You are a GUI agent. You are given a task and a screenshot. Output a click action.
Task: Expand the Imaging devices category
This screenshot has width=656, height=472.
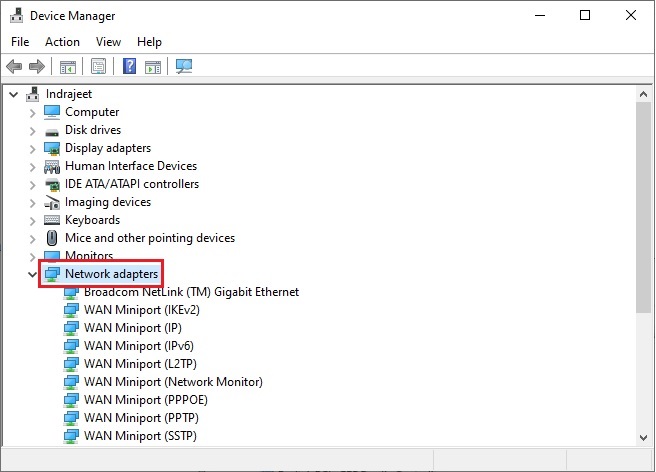click(x=33, y=203)
